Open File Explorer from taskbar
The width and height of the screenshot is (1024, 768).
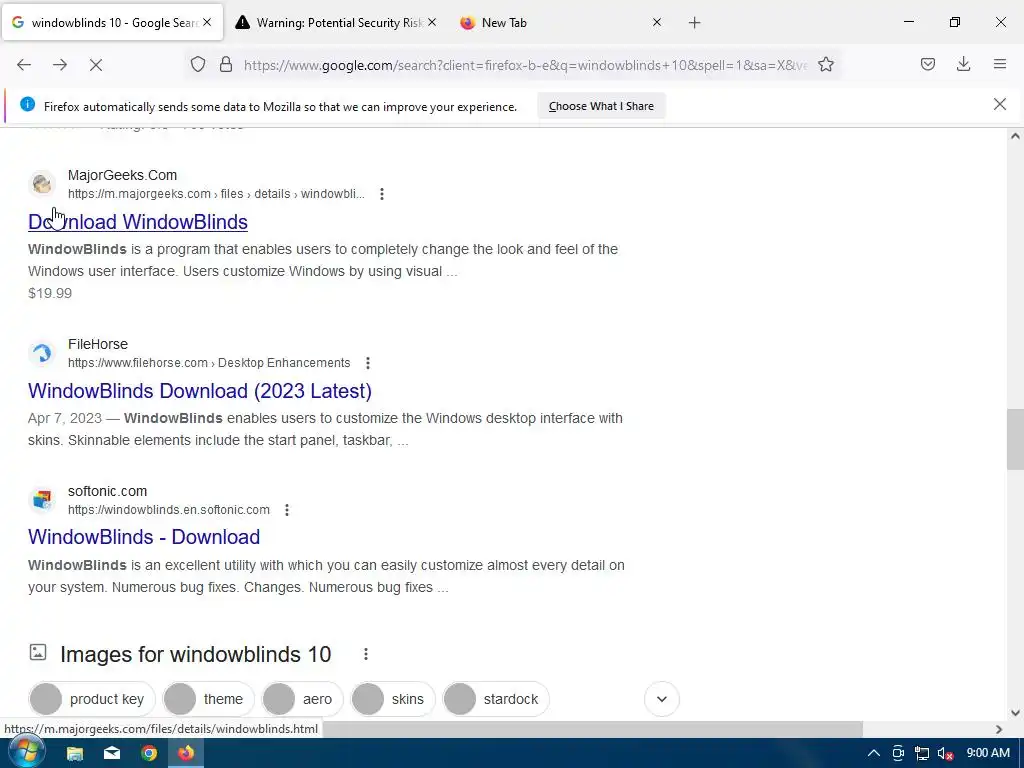[x=75, y=754]
